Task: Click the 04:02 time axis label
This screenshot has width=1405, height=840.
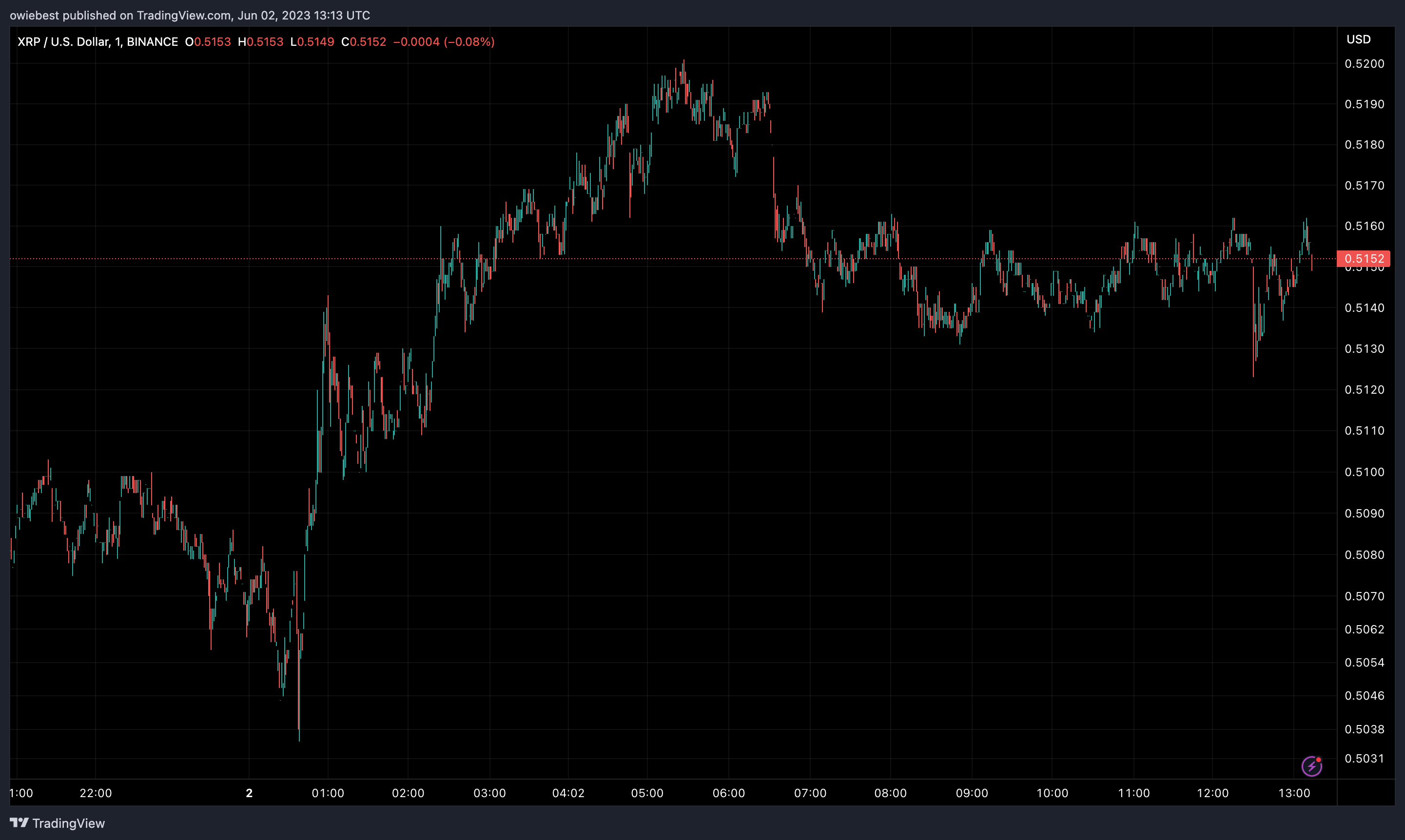Action: click(x=568, y=793)
